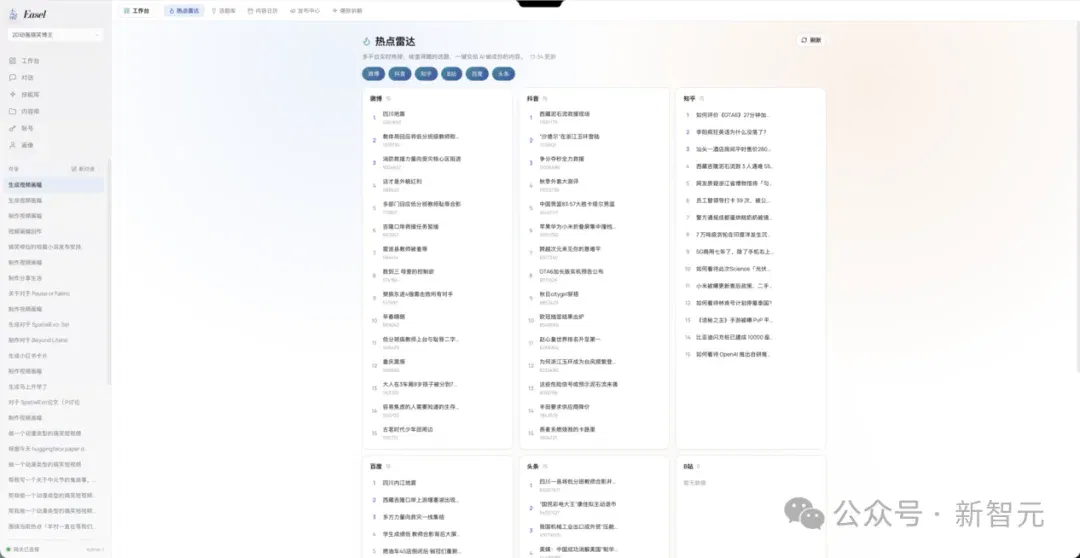The width and height of the screenshot is (1080, 558).
Task: Filter hot topics by 知乎 chip
Action: 426,74
